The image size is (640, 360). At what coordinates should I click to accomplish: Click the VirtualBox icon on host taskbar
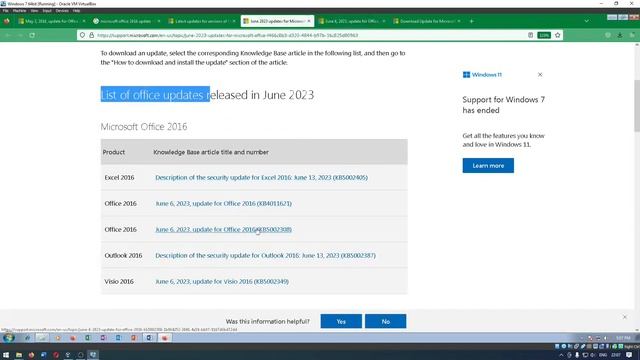coord(93,355)
